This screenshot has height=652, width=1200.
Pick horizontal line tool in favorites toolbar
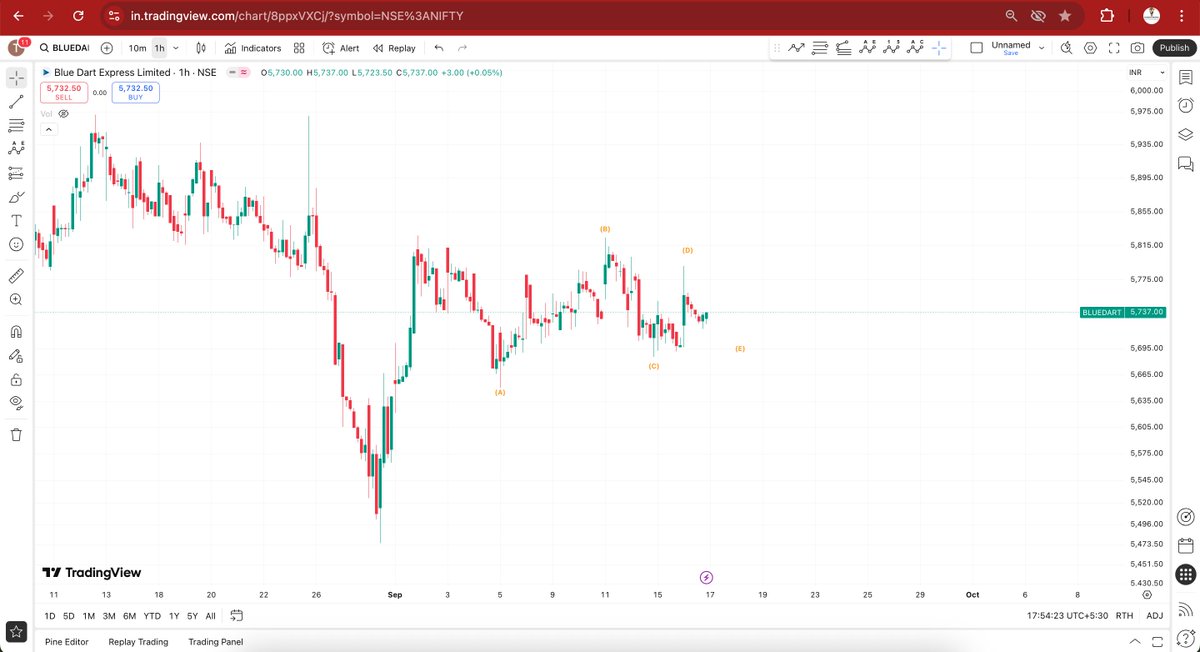(820, 48)
